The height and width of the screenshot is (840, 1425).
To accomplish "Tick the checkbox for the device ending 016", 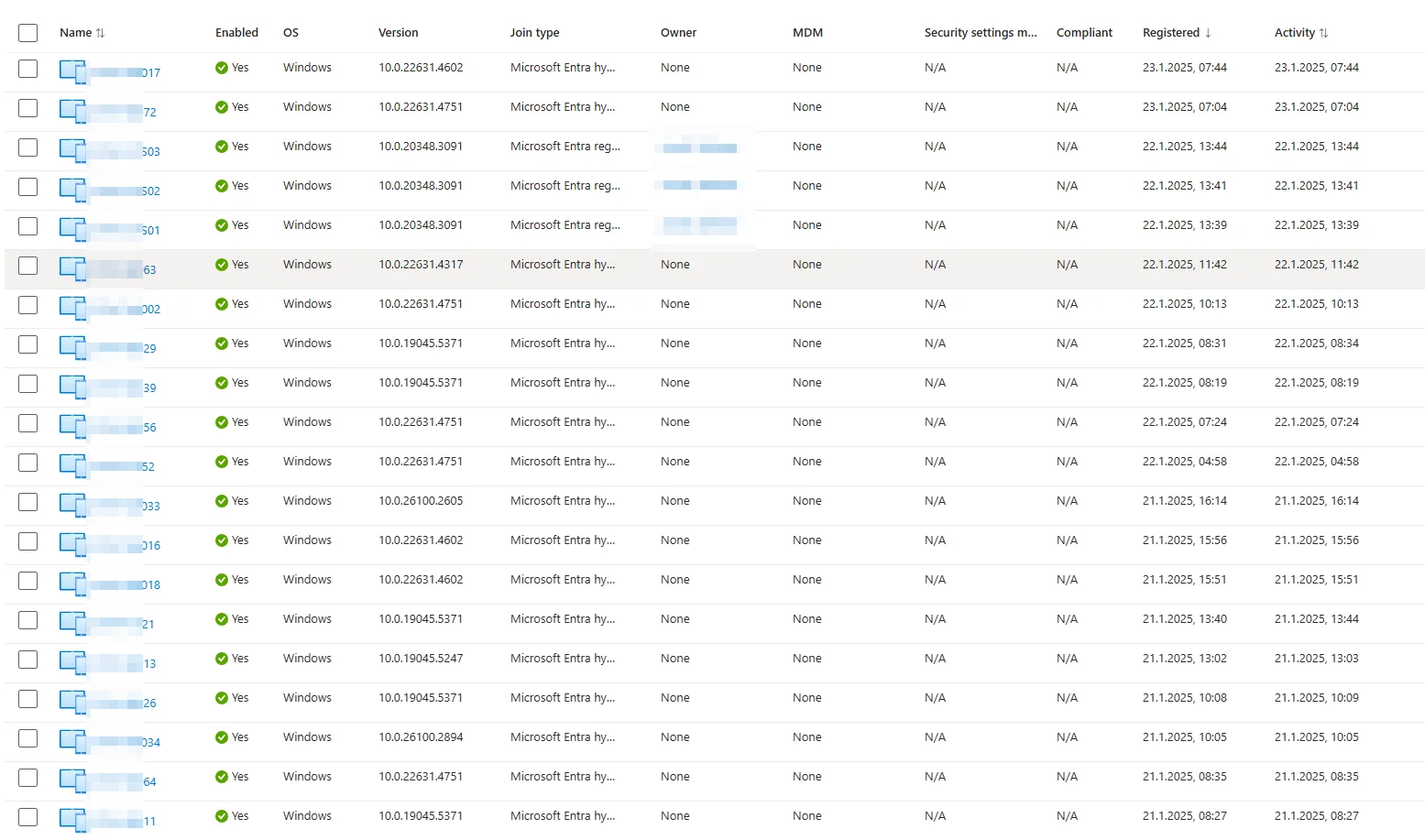I will point(28,541).
